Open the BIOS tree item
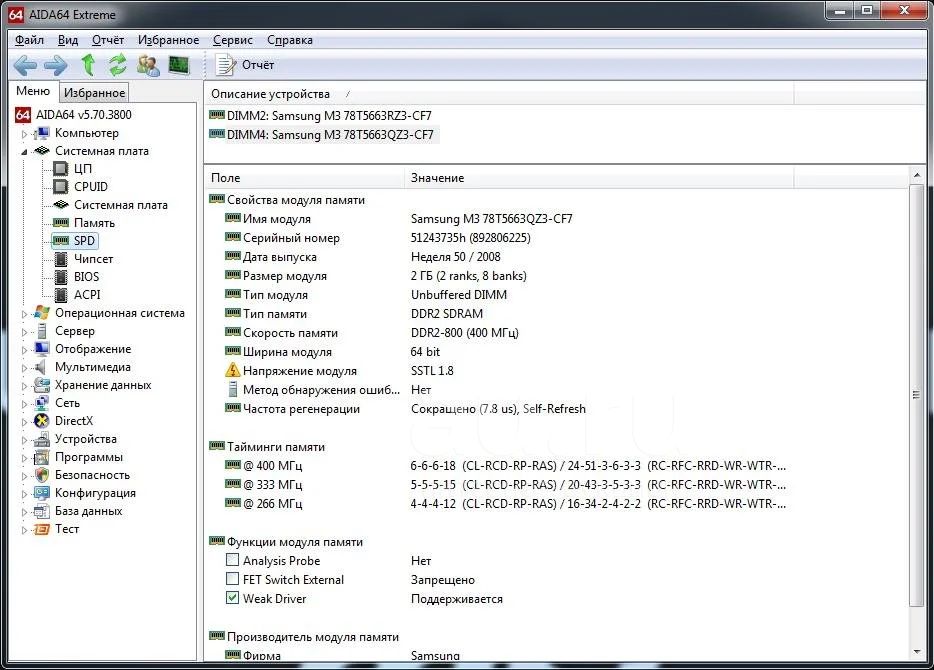934x670 pixels. coord(86,276)
